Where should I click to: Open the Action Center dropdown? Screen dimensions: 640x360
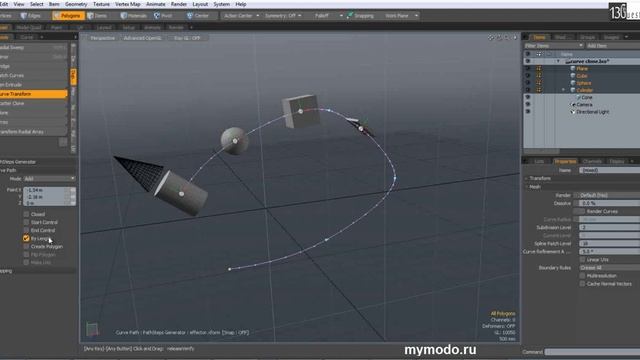tap(241, 16)
